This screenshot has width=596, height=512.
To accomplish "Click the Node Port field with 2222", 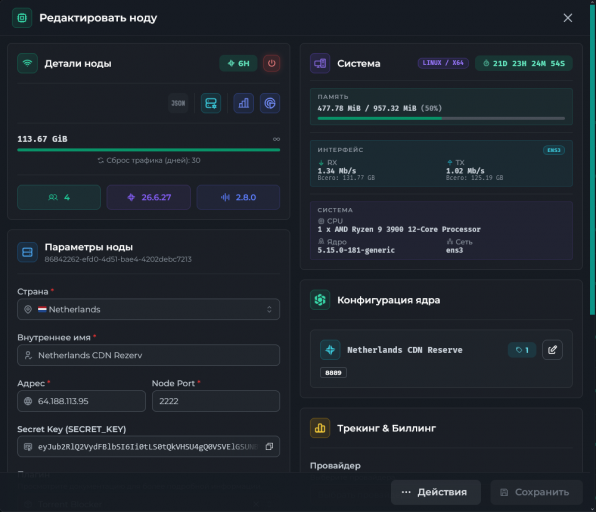I will point(216,401).
